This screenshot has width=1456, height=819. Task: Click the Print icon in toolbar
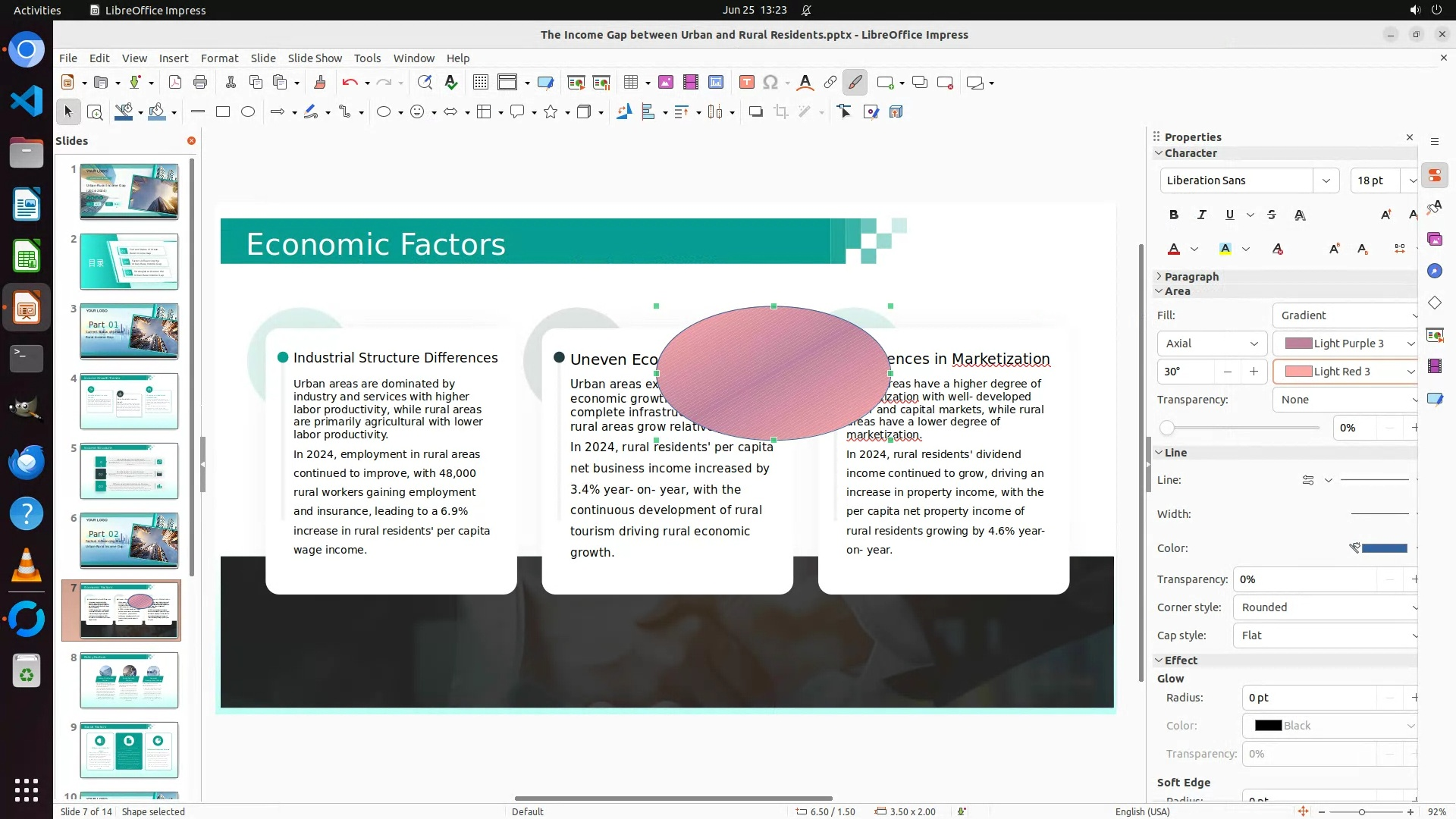(200, 83)
